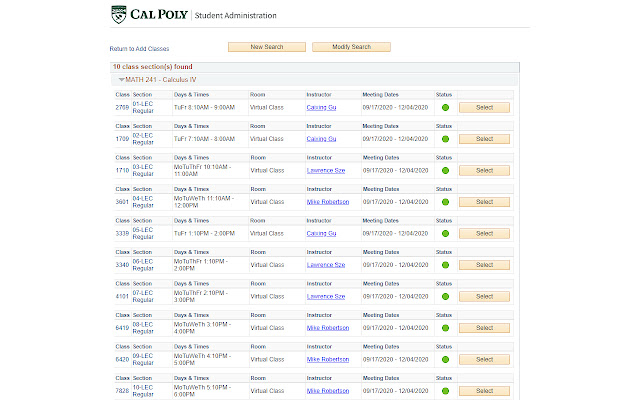Click green open status icon for class 3339
Screen dimensions: 640x400
click(x=445, y=233)
